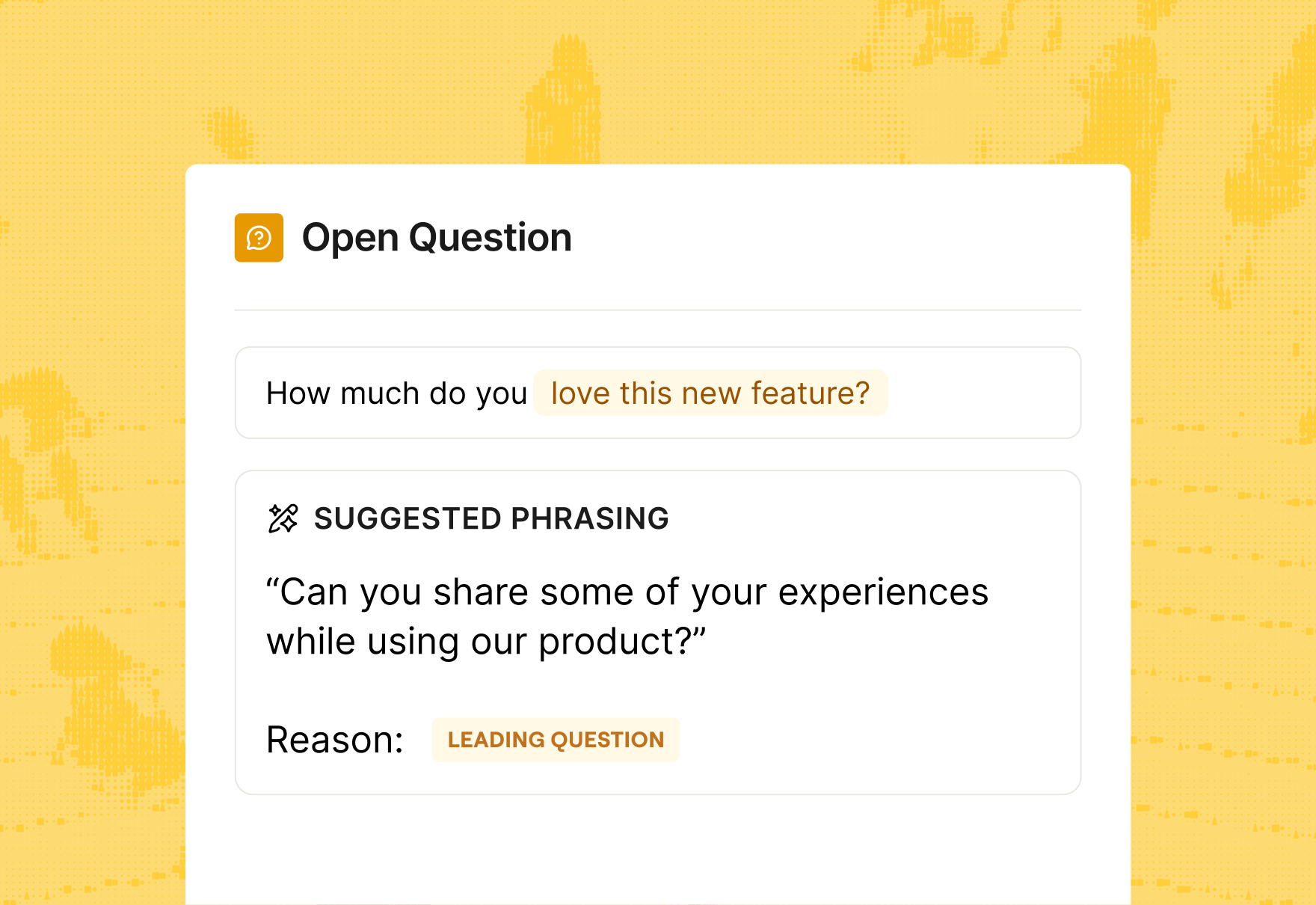Click the "How much do you" text

(x=396, y=393)
